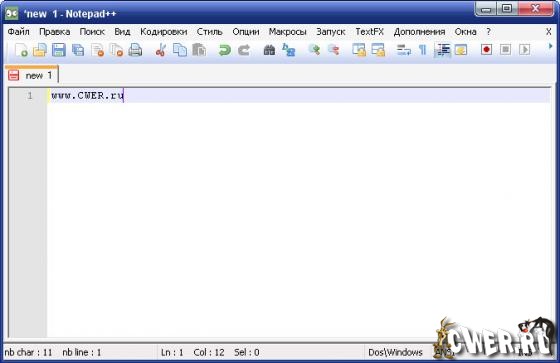Click Notepad++ icon in title bar
The image size is (560, 363).
point(12,14)
